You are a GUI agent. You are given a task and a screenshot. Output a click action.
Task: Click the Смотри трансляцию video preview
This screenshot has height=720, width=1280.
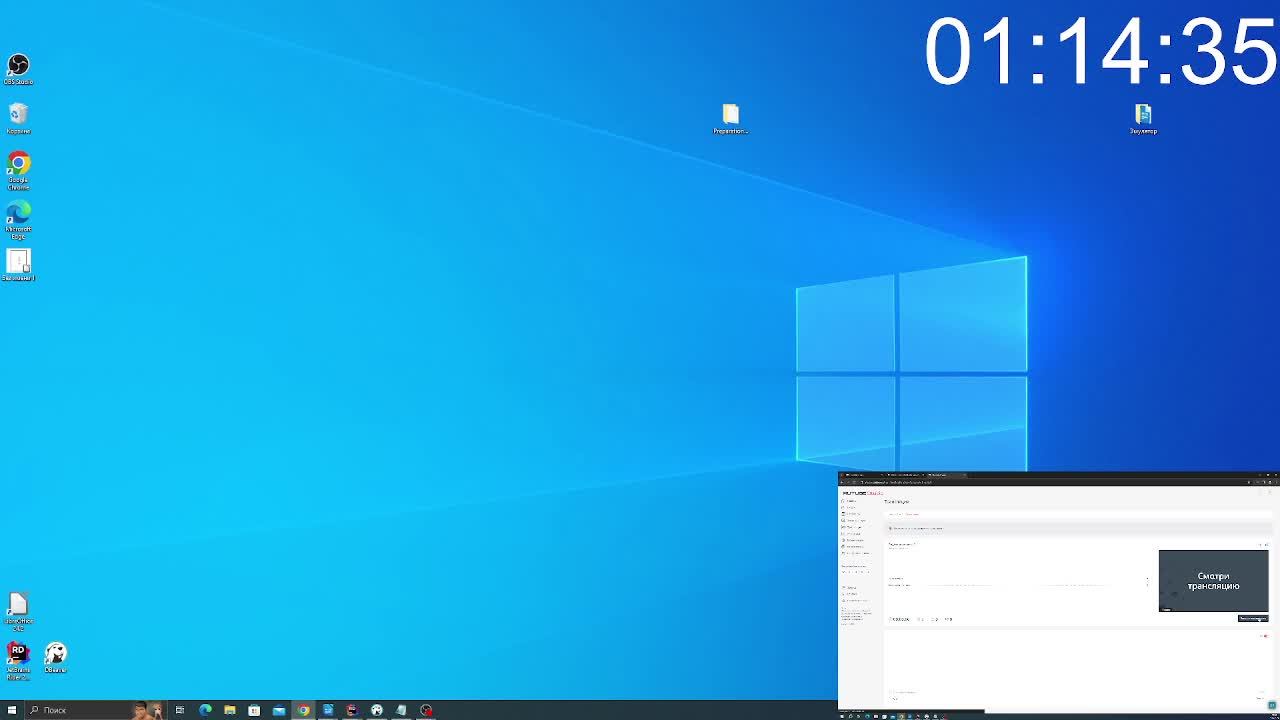click(1213, 580)
